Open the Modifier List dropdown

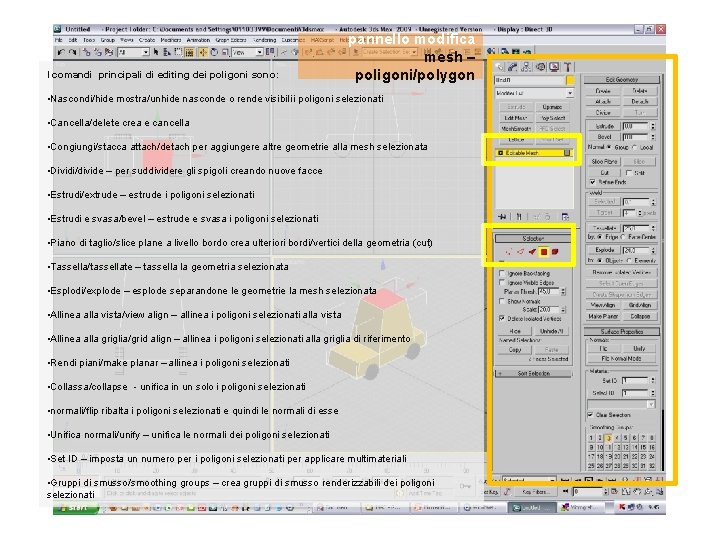tap(534, 93)
